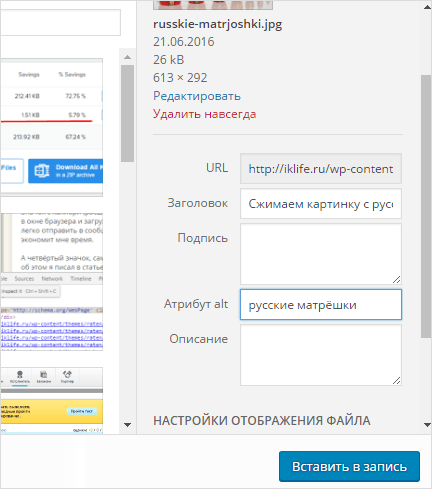Image resolution: width=432 pixels, height=489 pixels.
Task: Click the URL field
Action: click(x=321, y=169)
